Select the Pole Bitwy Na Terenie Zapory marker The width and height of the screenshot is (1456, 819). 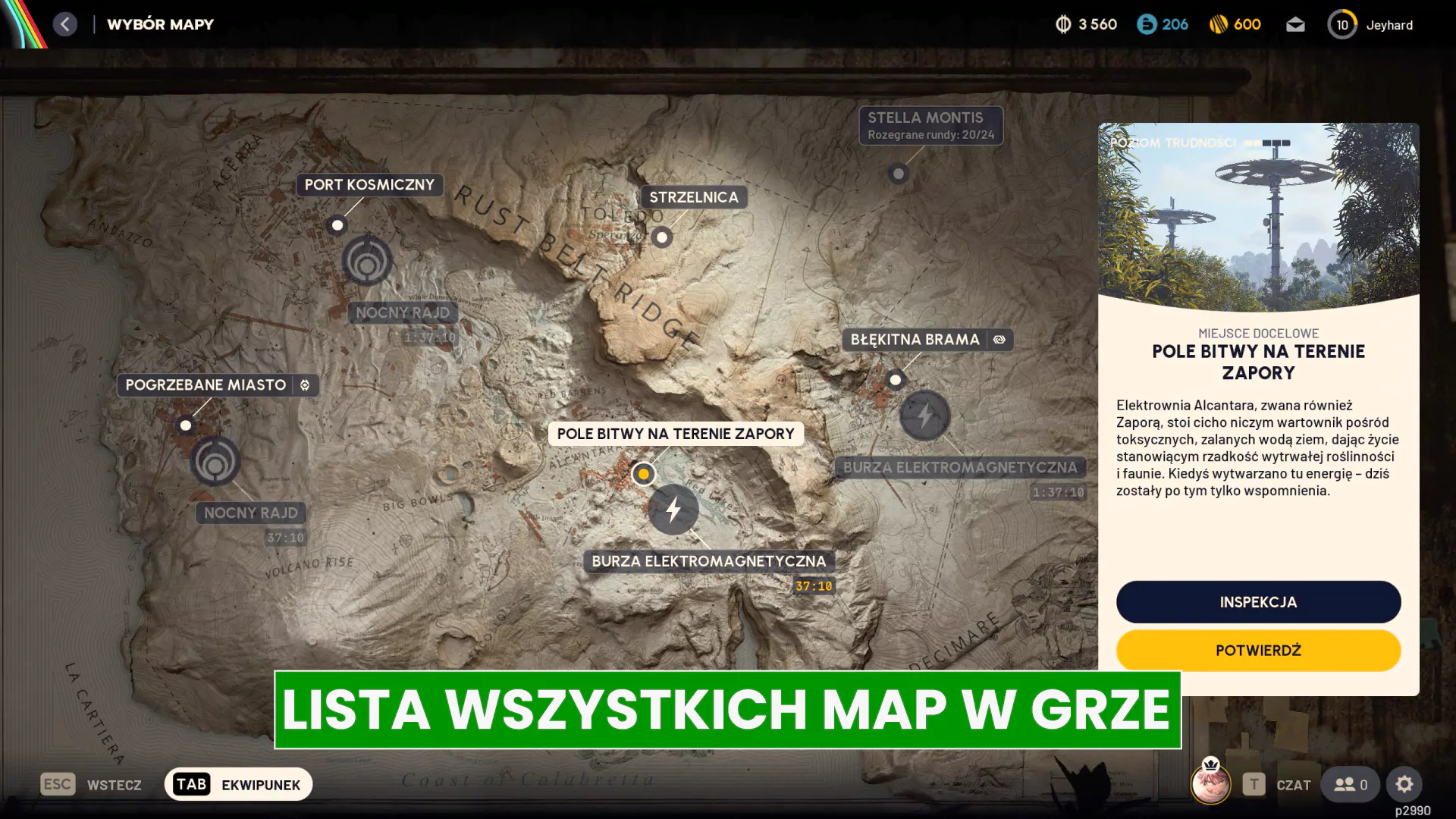pyautogui.click(x=644, y=473)
